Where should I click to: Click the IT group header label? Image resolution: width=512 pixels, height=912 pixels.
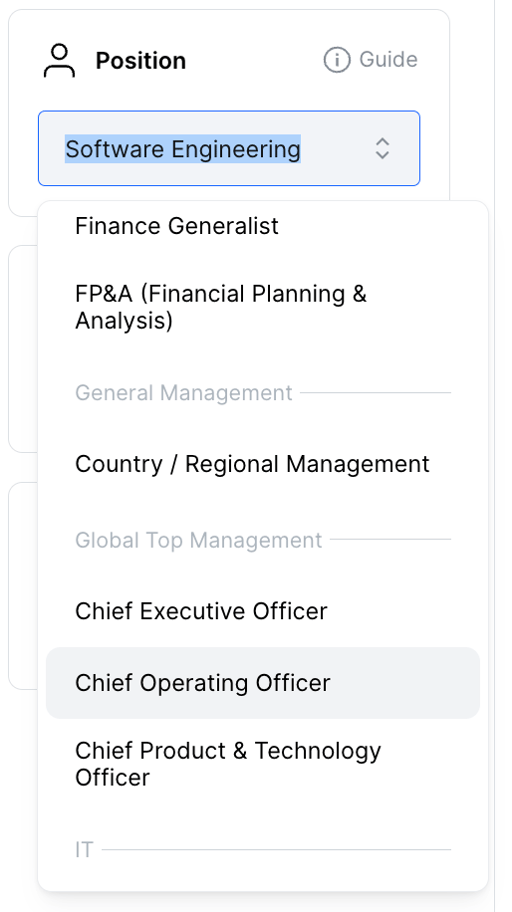click(x=84, y=850)
